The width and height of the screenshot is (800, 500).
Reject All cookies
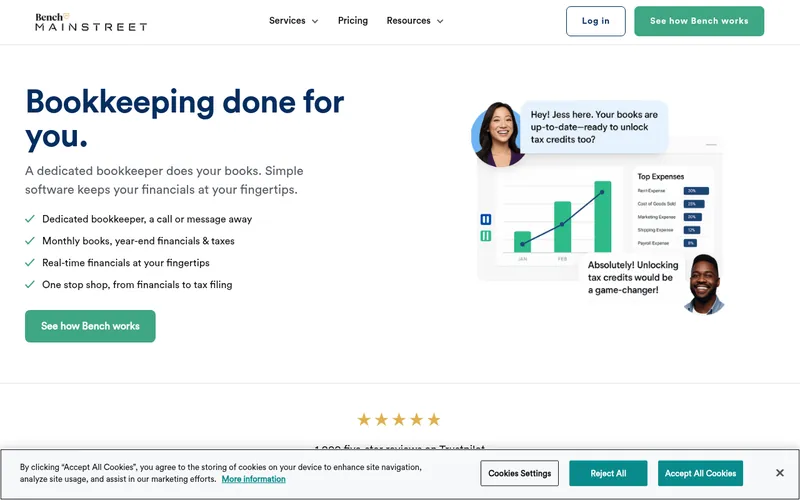pyautogui.click(x=608, y=473)
